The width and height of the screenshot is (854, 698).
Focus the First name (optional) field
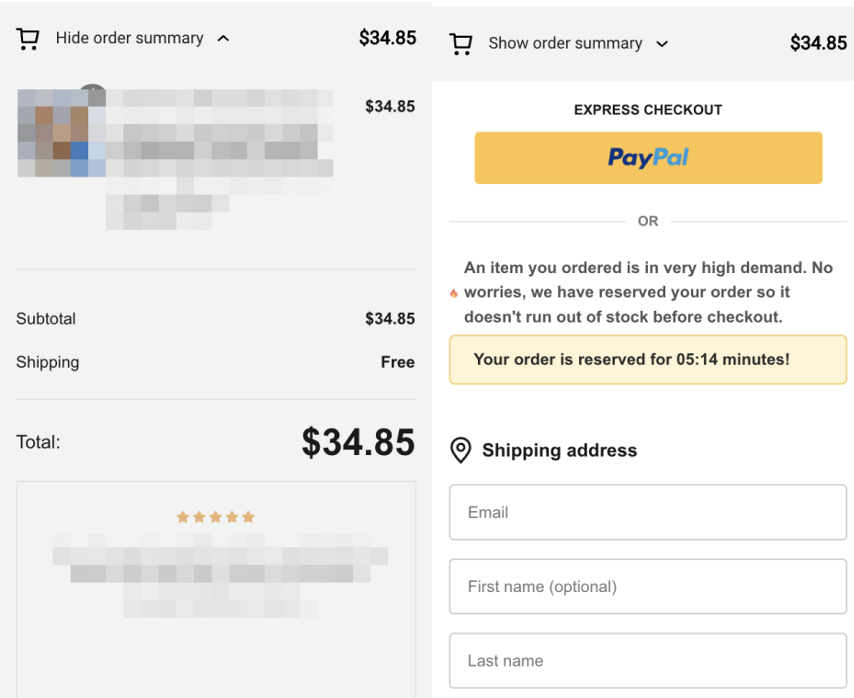(648, 586)
